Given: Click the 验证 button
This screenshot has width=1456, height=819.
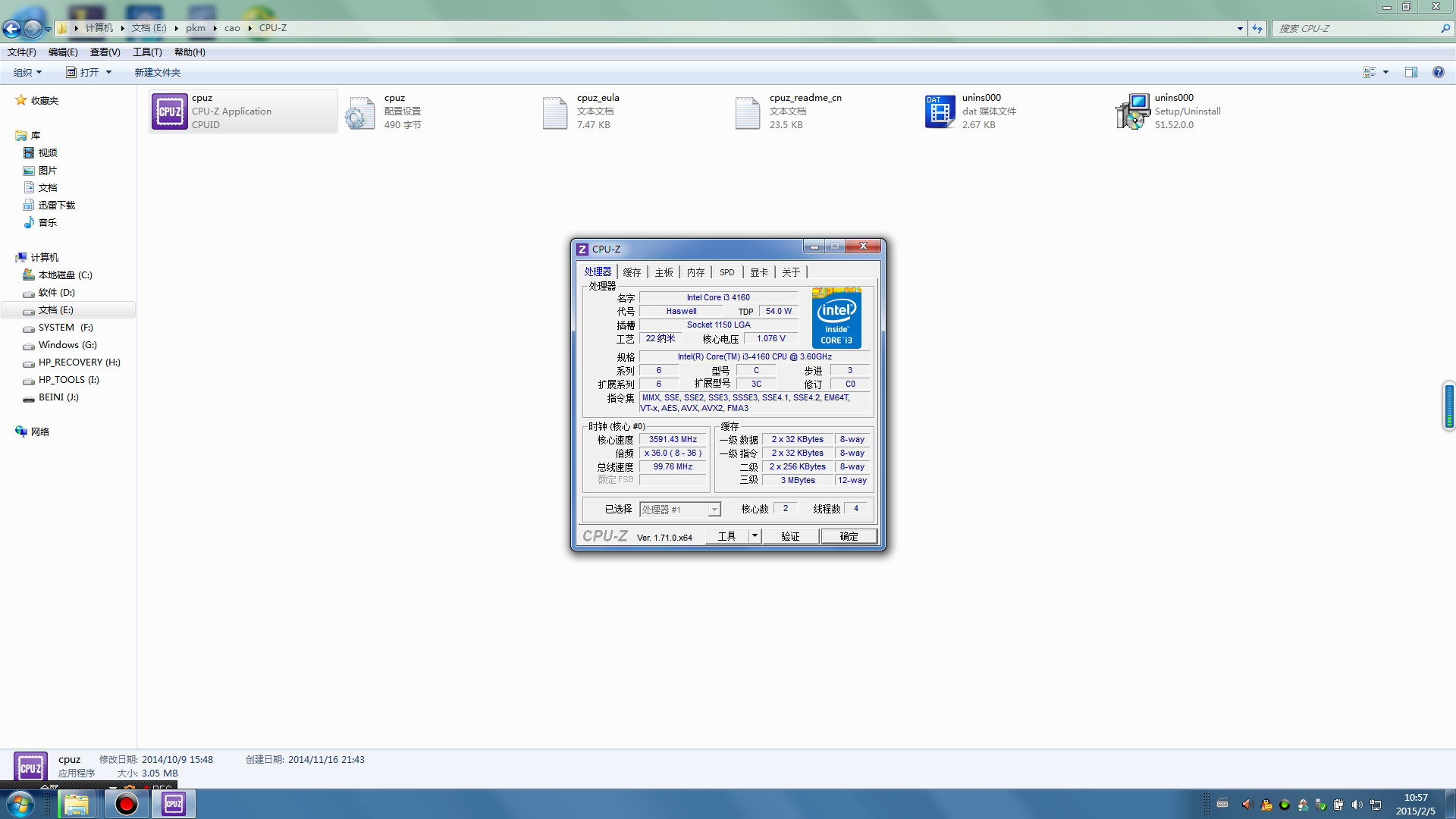Looking at the screenshot, I should tap(790, 536).
